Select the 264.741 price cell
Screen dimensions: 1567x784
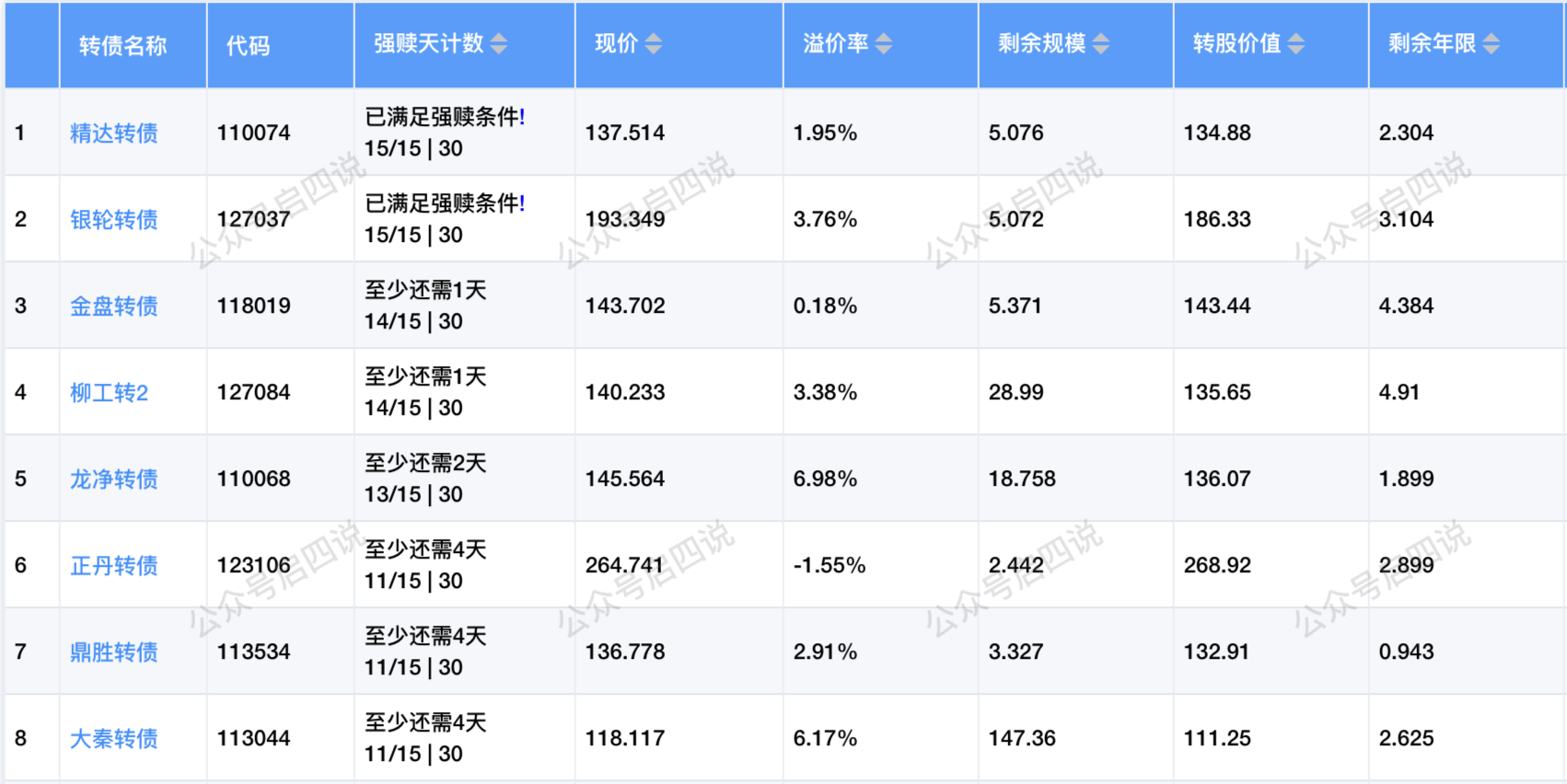[x=624, y=565]
